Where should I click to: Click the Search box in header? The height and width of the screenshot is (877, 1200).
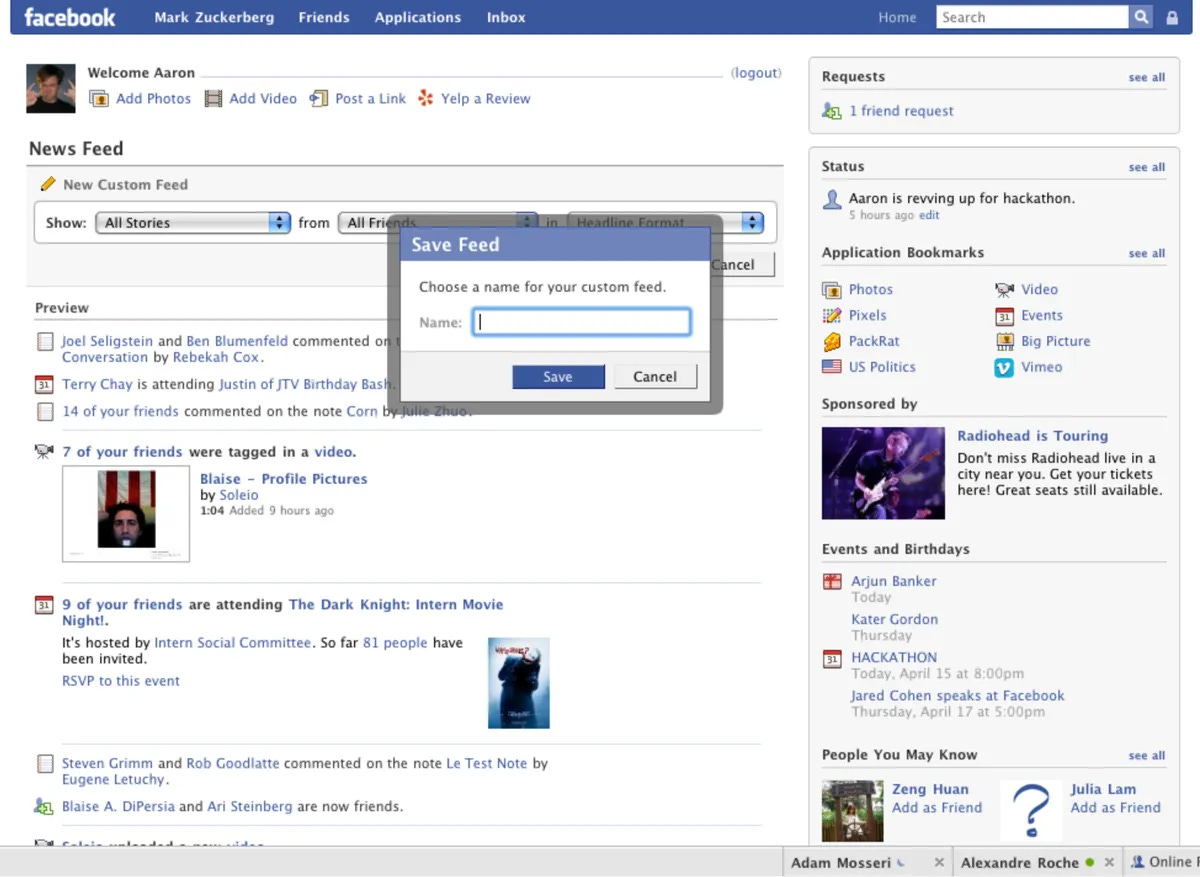[x=1033, y=17]
